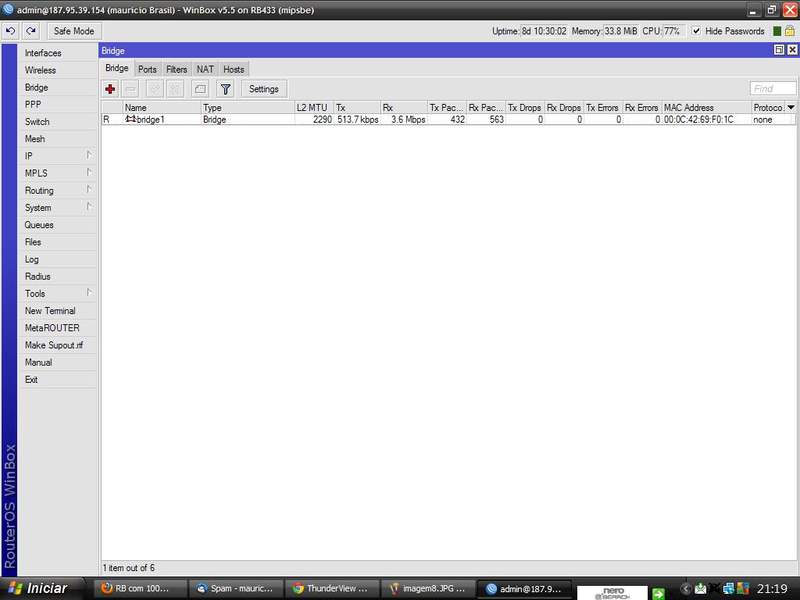Sort by Type column header
The height and width of the screenshot is (600, 800).
click(x=248, y=108)
